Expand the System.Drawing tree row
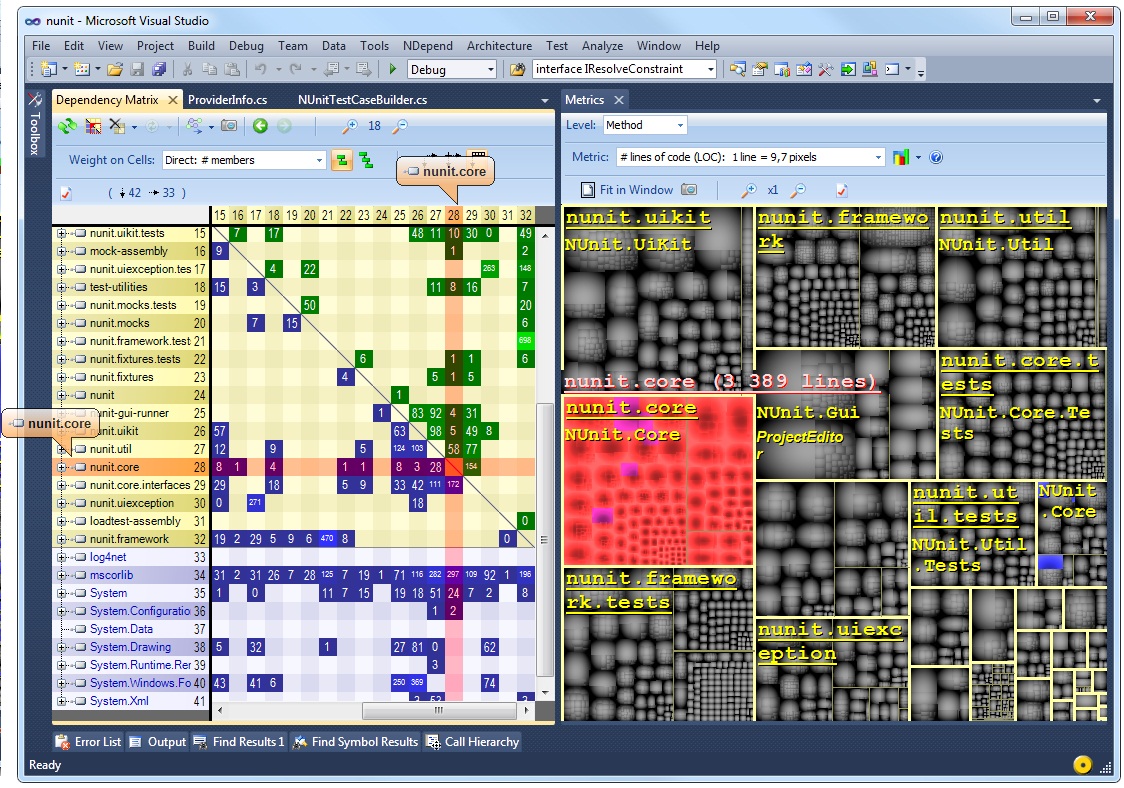The height and width of the screenshot is (788, 1124). point(62,647)
